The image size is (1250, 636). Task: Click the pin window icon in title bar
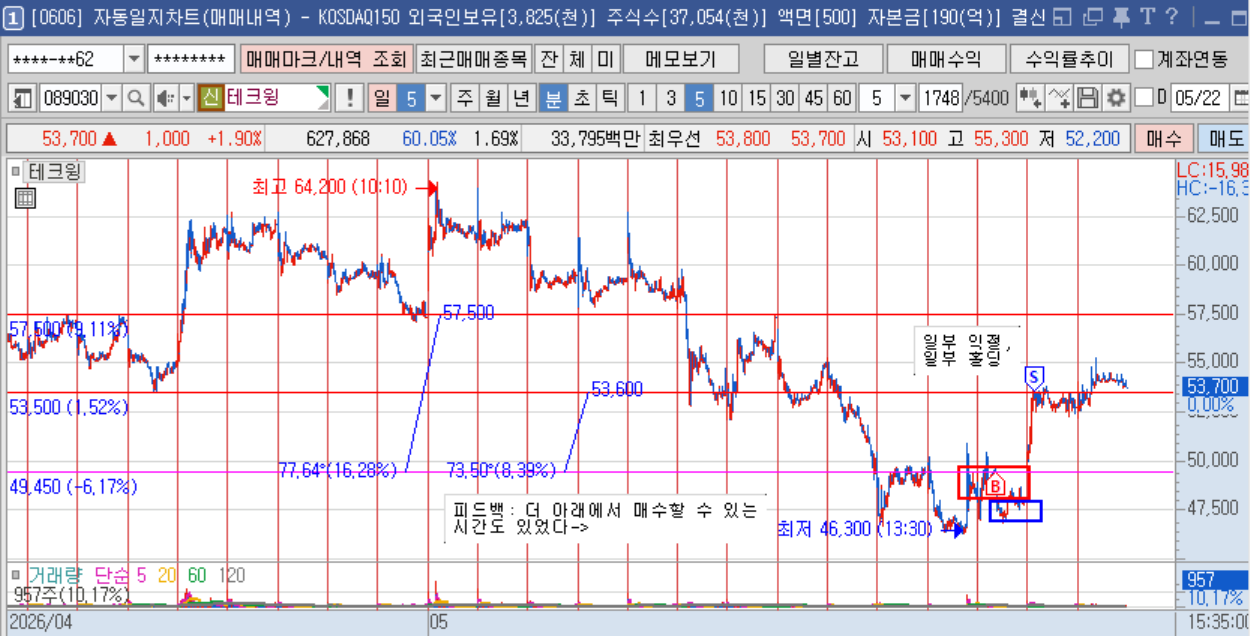point(1121,16)
